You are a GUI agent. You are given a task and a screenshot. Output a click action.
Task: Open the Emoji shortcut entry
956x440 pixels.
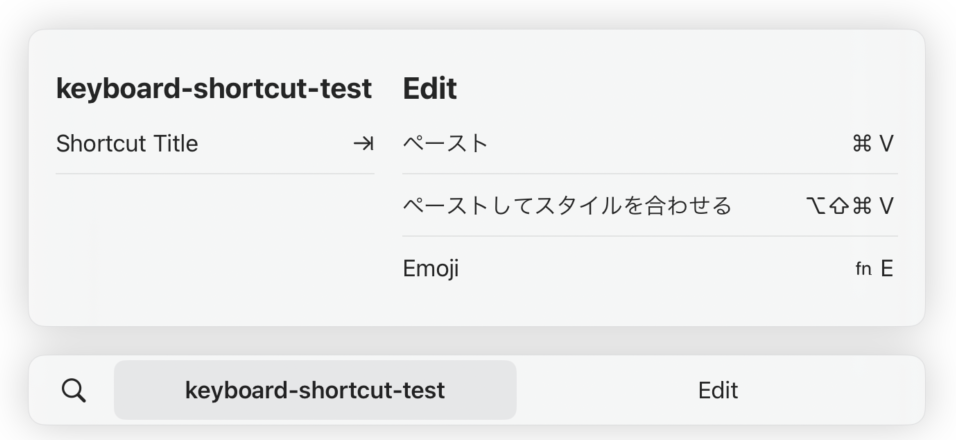[650, 268]
